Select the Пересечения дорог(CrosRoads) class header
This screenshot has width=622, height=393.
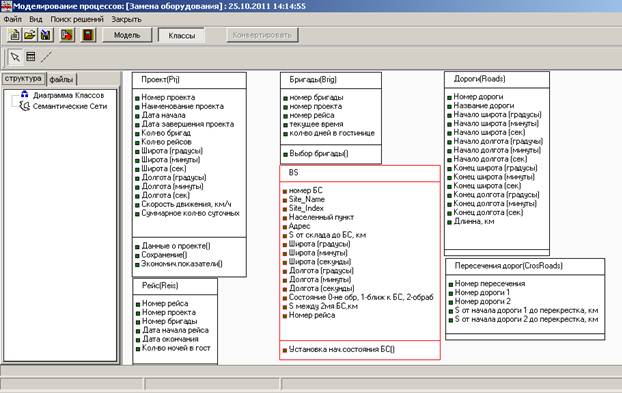coord(525,266)
